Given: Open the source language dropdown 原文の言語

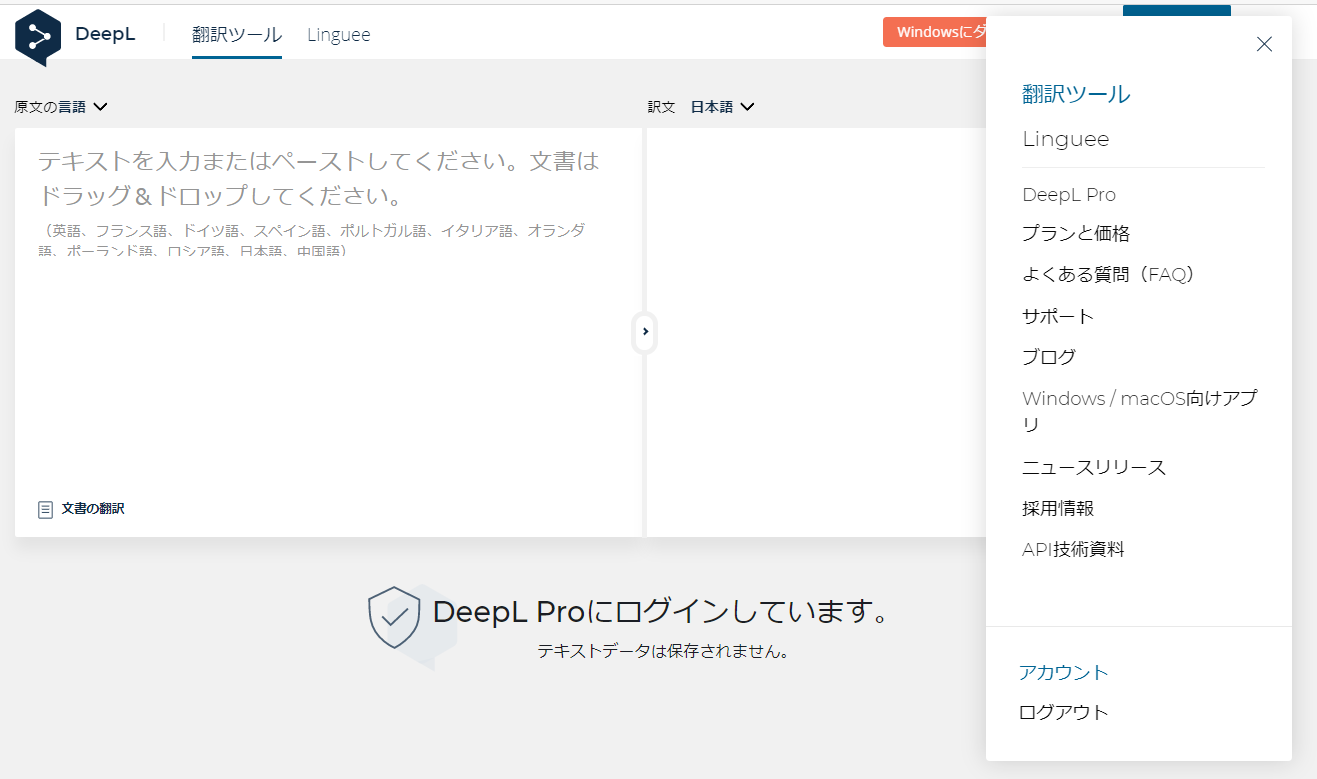Looking at the screenshot, I should coord(61,106).
